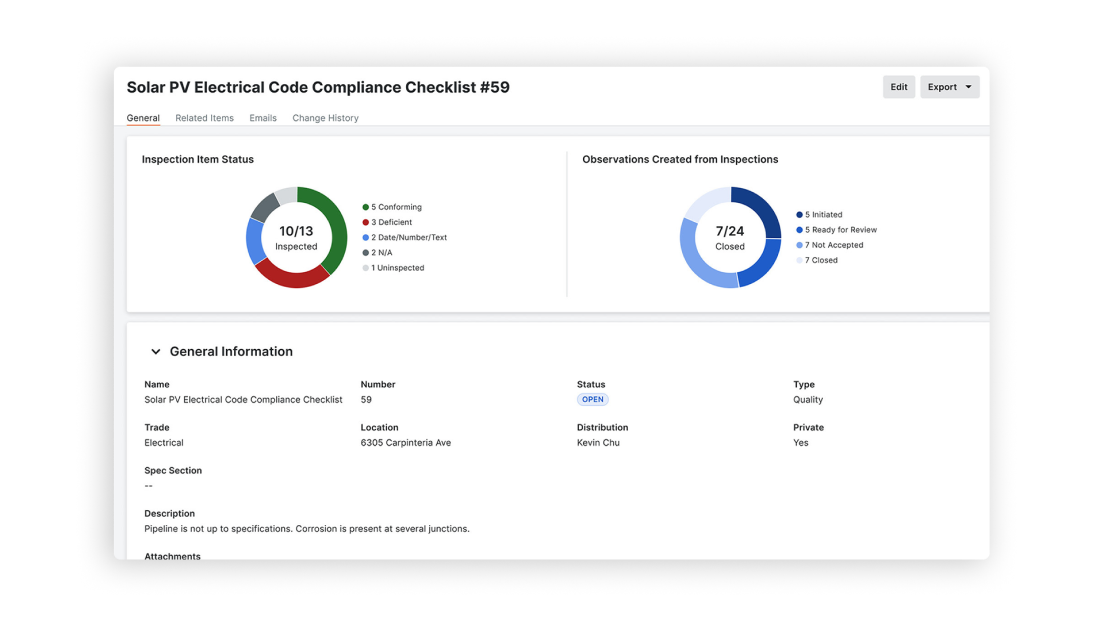
Task: Click the Edit button
Action: click(x=898, y=87)
